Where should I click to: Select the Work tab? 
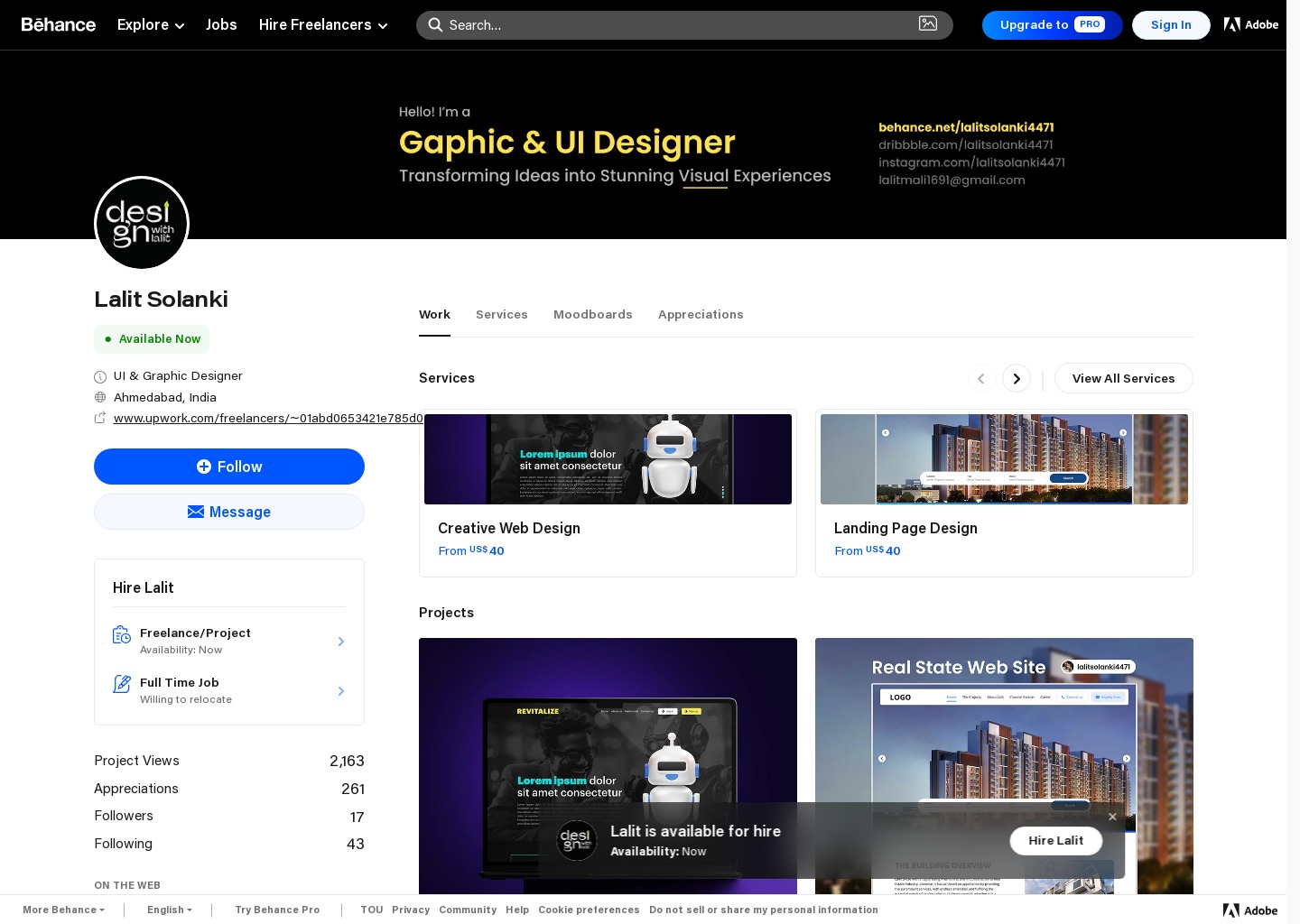pyautogui.click(x=434, y=314)
